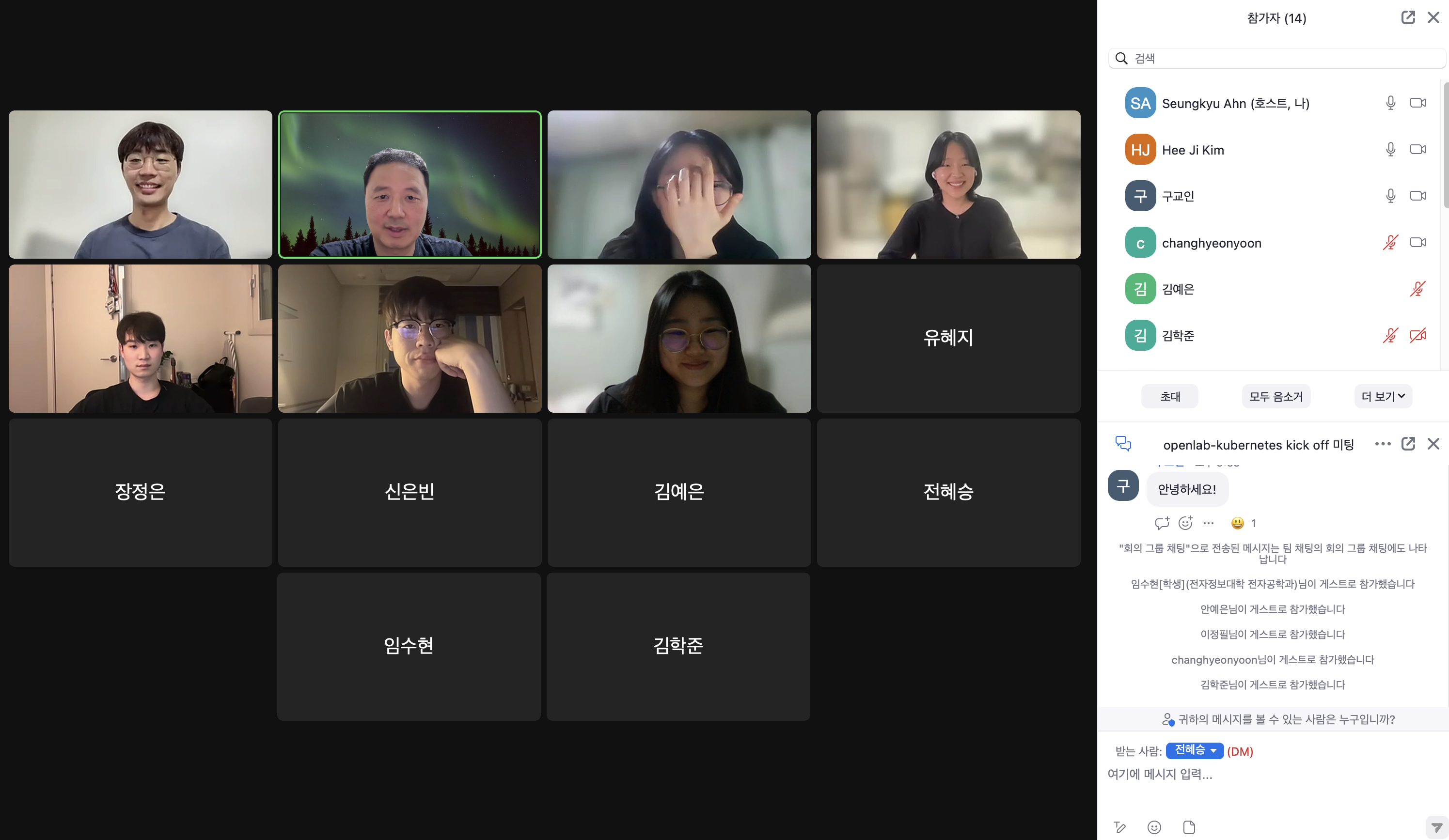Pop out the participants panel
This screenshot has height=840, width=1449.
tap(1408, 18)
